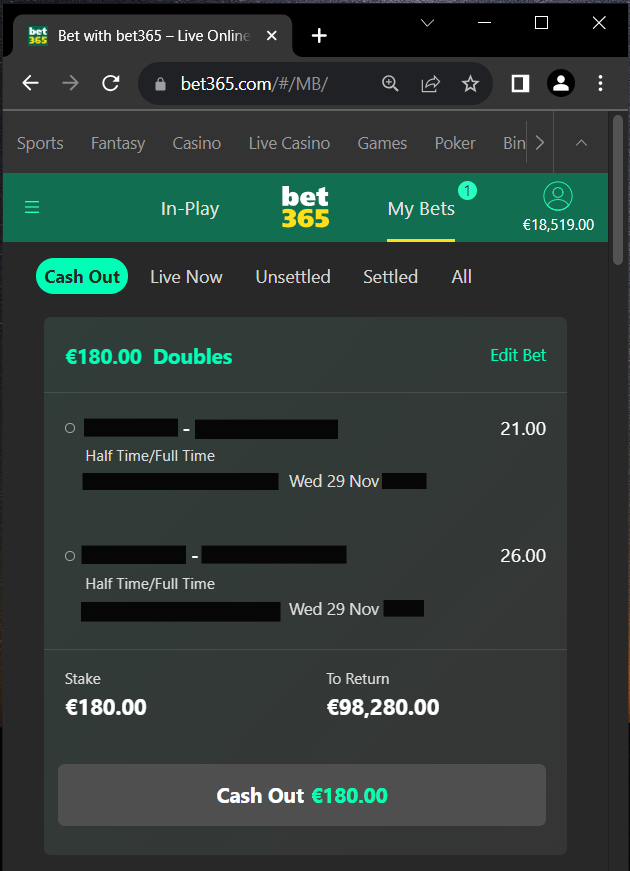This screenshot has height=871, width=630.
Task: Open the browser side panel icon
Action: [x=520, y=84]
